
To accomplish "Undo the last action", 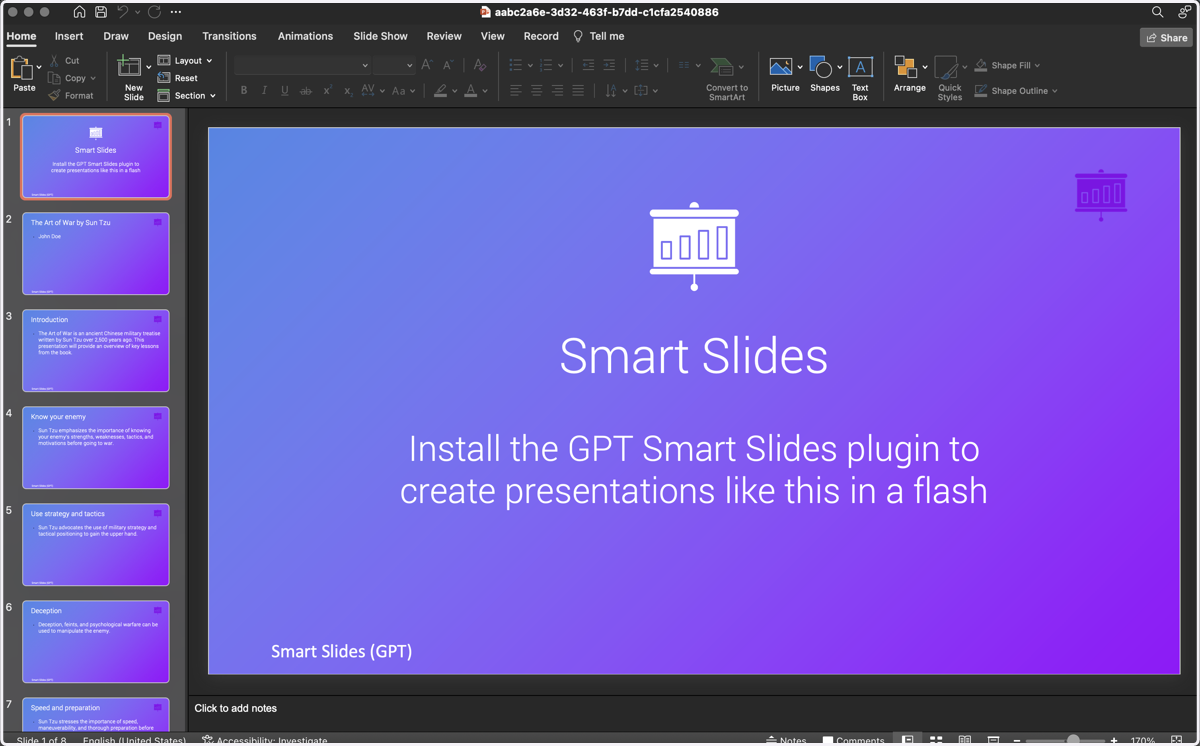I will pyautogui.click(x=122, y=12).
